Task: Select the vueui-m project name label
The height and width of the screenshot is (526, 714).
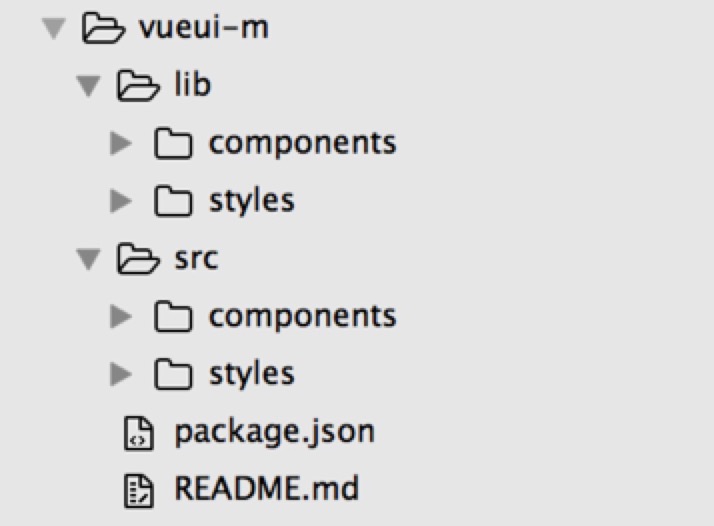Action: [x=202, y=27]
